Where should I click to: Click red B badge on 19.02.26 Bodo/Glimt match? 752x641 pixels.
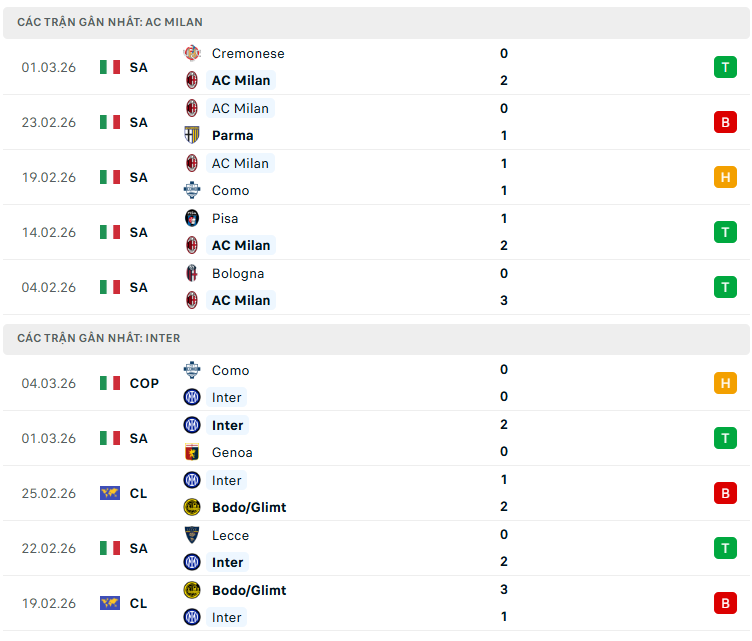pos(724,603)
